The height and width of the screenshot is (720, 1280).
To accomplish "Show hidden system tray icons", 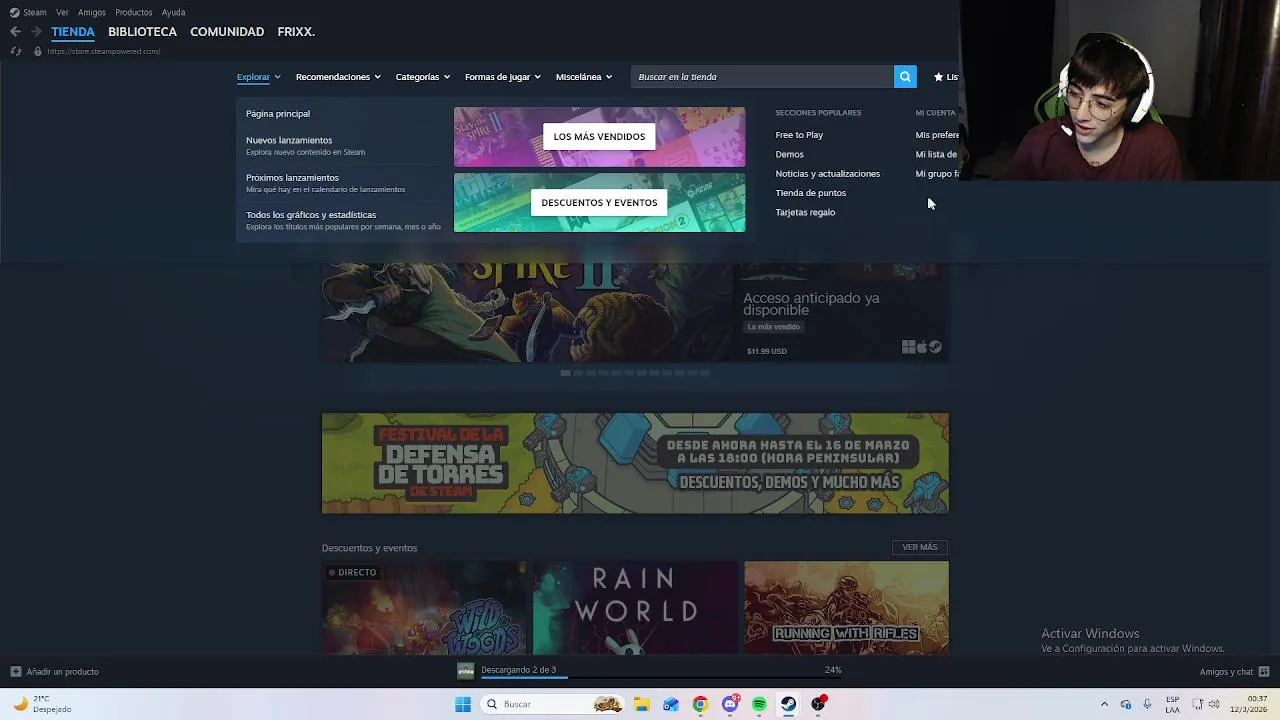I will tap(1104, 704).
